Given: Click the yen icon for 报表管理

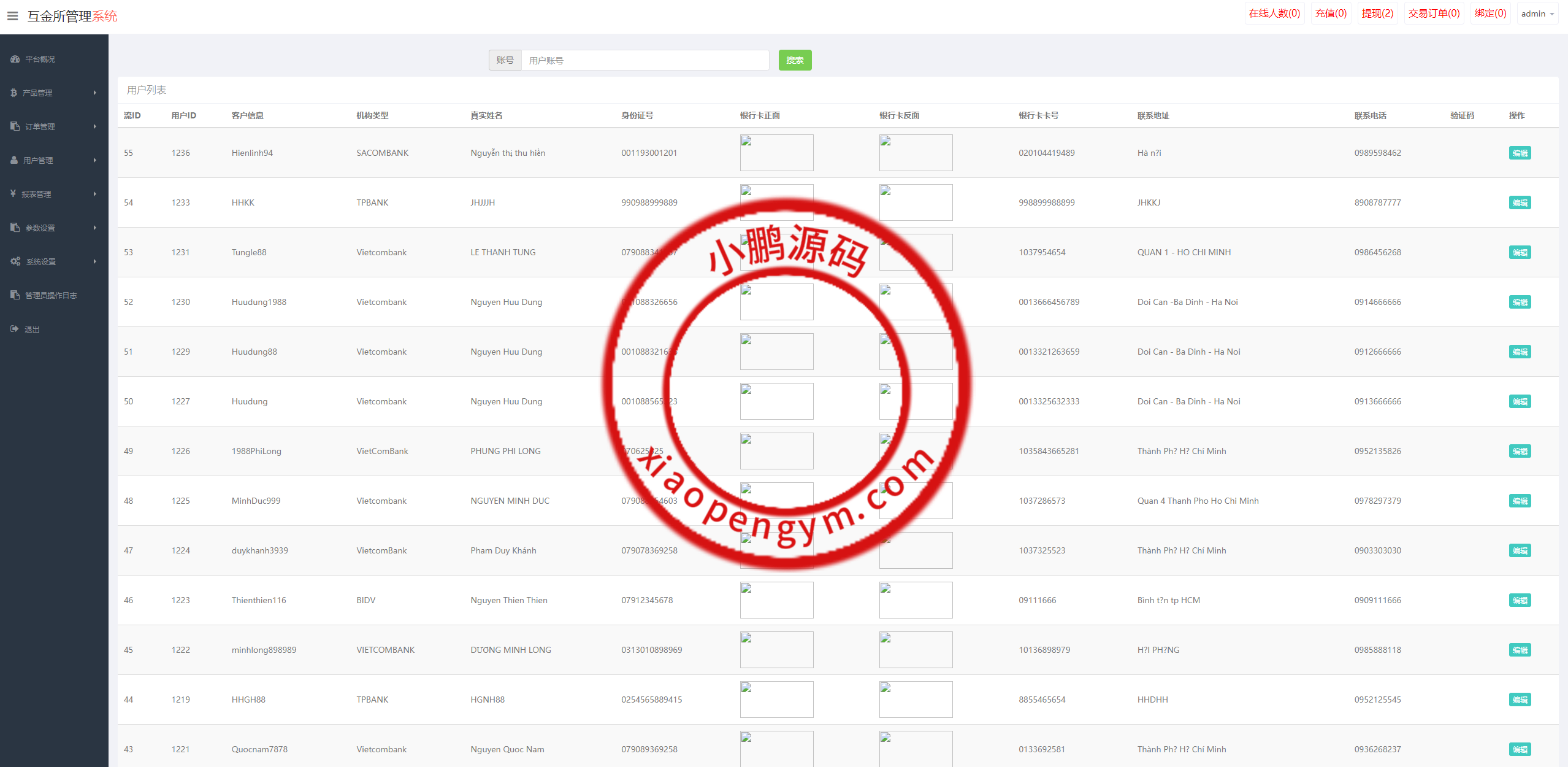Looking at the screenshot, I should (x=13, y=194).
